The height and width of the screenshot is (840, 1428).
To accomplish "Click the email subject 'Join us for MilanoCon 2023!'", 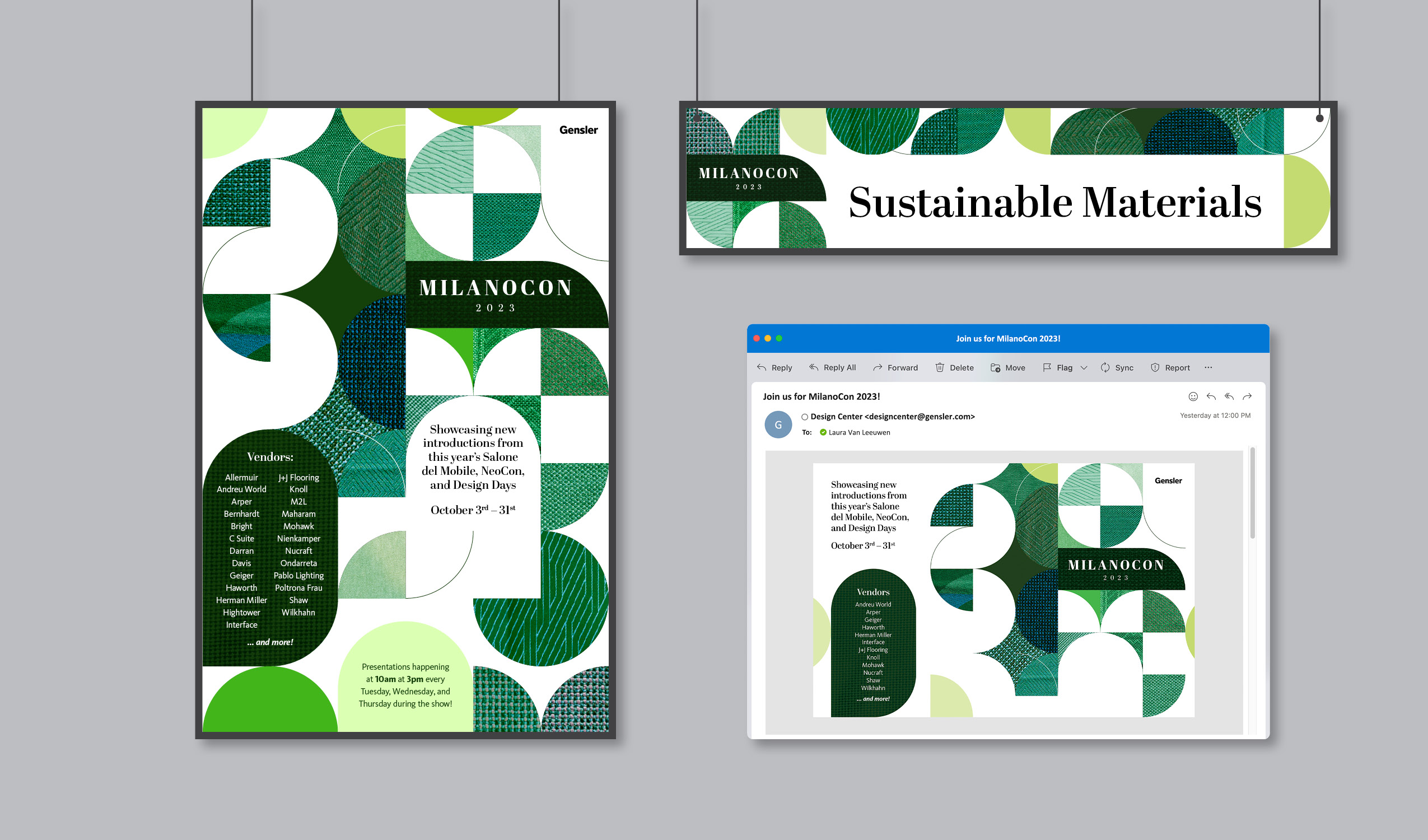I will (821, 397).
